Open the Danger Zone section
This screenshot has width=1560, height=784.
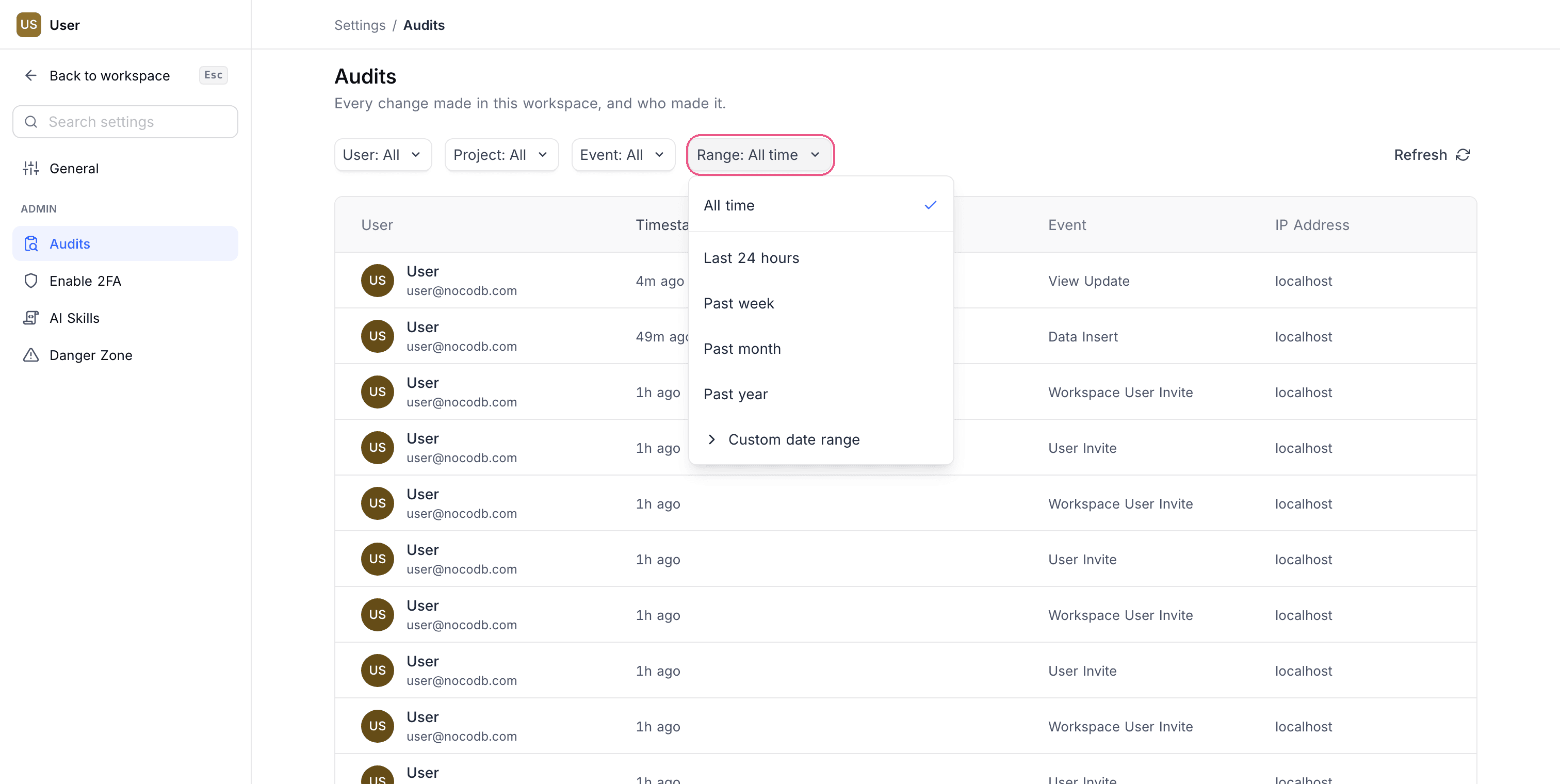tap(125, 355)
